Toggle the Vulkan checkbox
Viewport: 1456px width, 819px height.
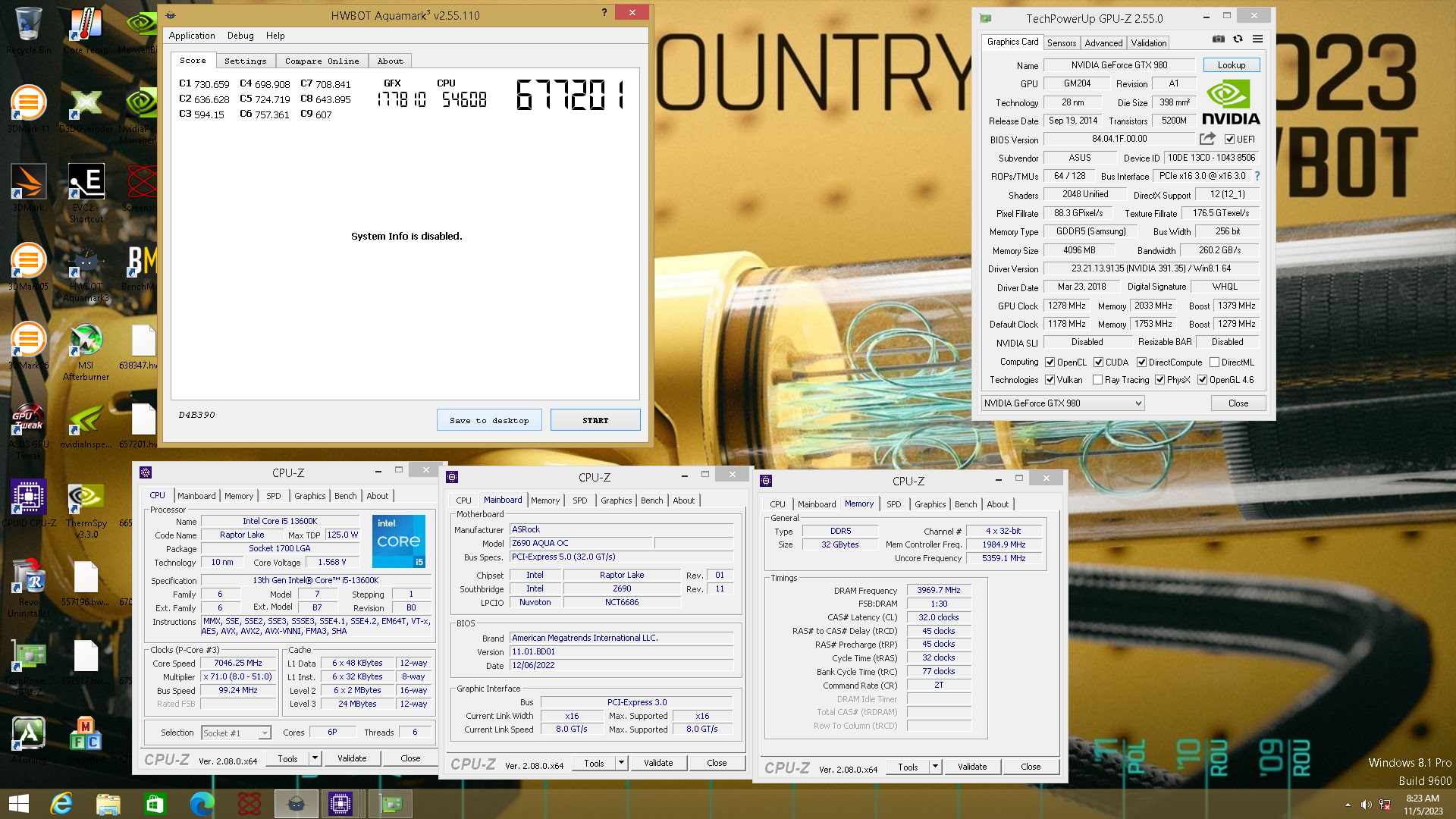(x=1050, y=379)
